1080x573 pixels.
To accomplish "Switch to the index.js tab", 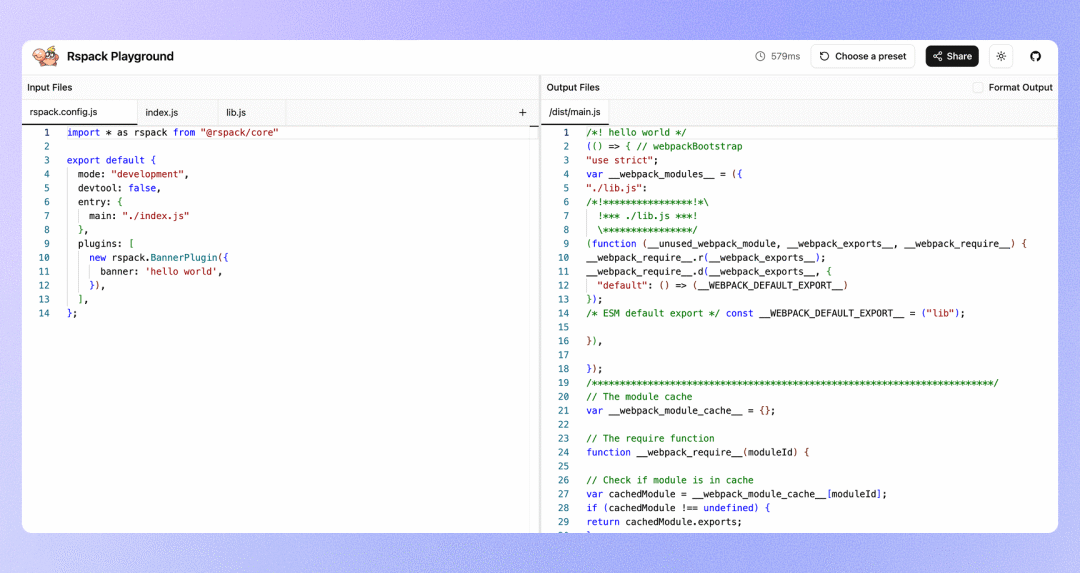I will coord(162,112).
